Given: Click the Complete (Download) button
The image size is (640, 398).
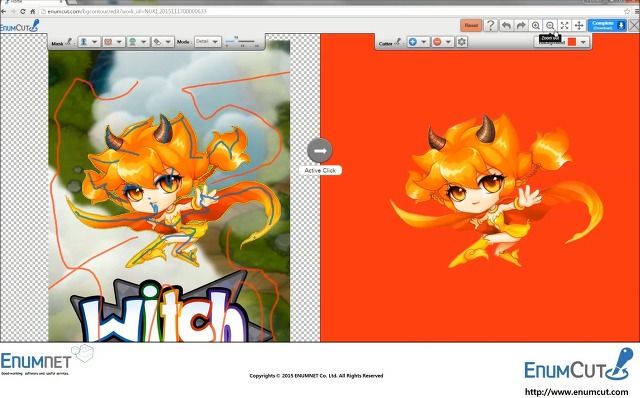Looking at the screenshot, I should click(607, 25).
